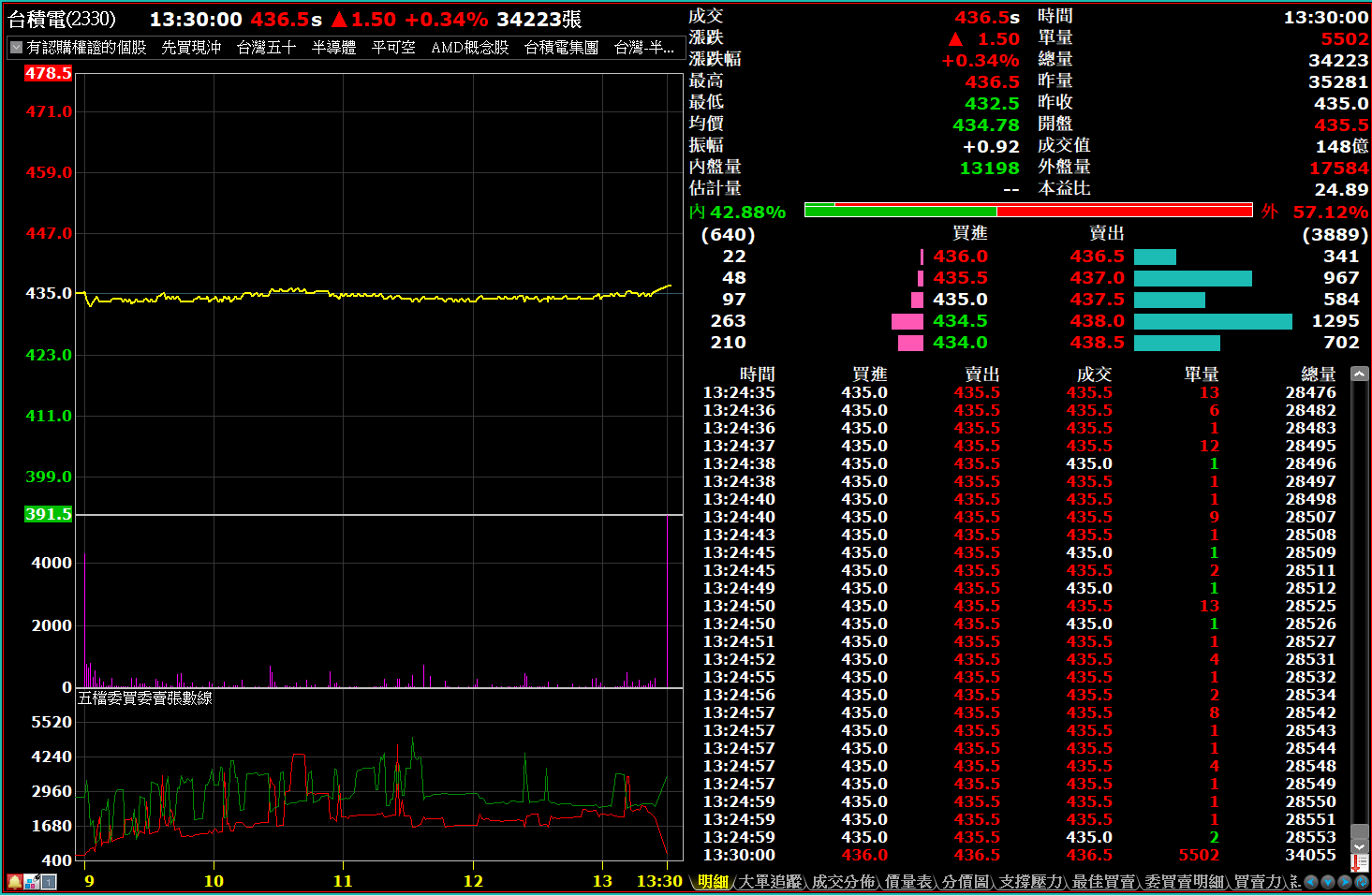Click the 434.5 bid price in order book
This screenshot has width=1372, height=896.
coord(960,321)
